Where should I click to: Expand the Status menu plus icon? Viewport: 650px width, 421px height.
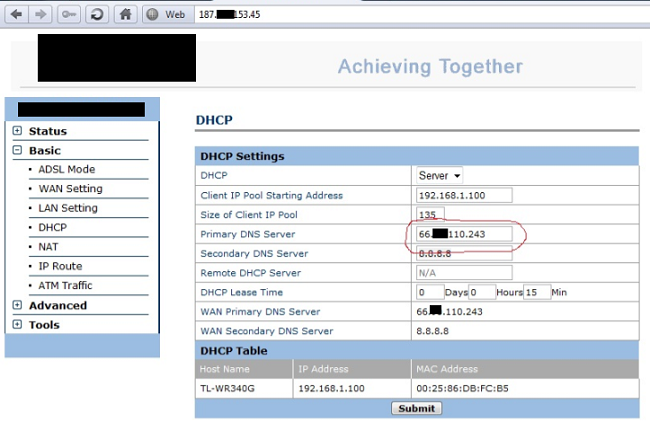click(x=17, y=131)
